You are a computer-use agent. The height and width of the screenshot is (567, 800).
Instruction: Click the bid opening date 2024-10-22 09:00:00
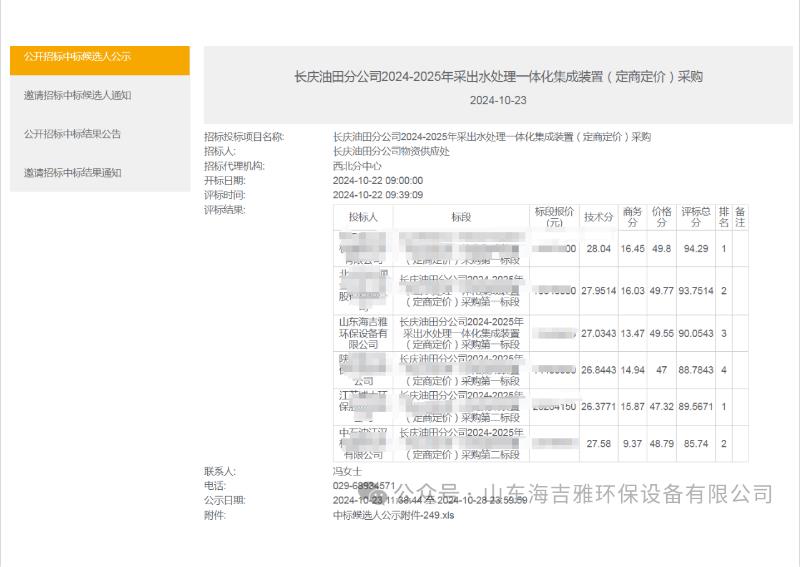pos(377,181)
